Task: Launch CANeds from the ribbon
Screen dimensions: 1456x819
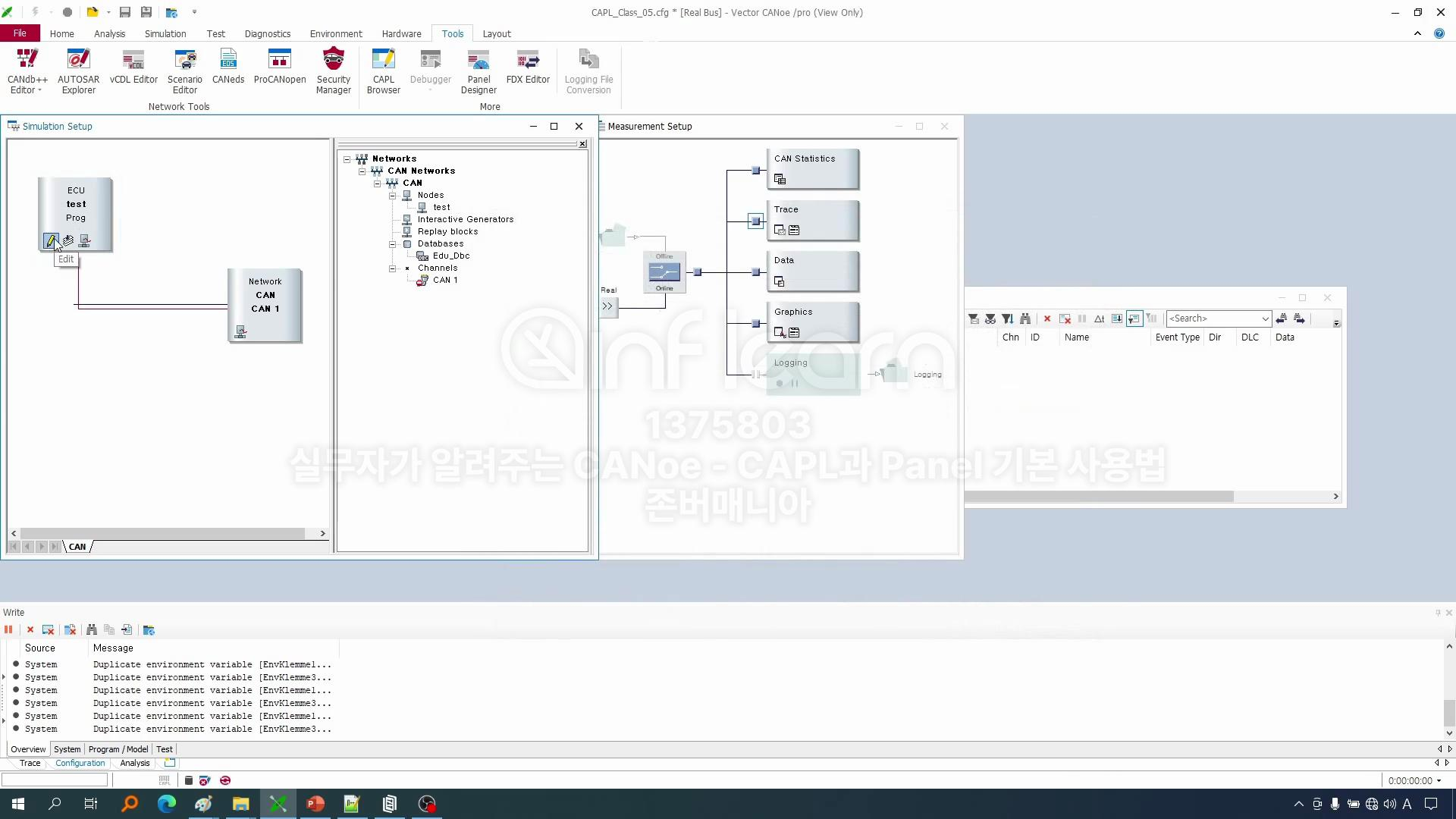Action: (x=228, y=67)
